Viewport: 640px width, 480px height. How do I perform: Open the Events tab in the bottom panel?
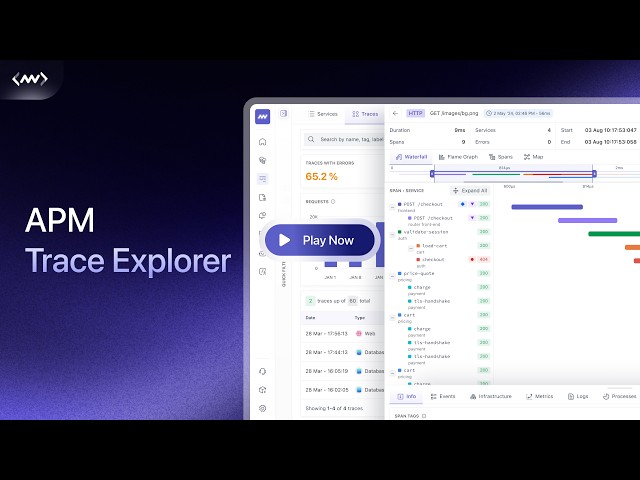443,396
